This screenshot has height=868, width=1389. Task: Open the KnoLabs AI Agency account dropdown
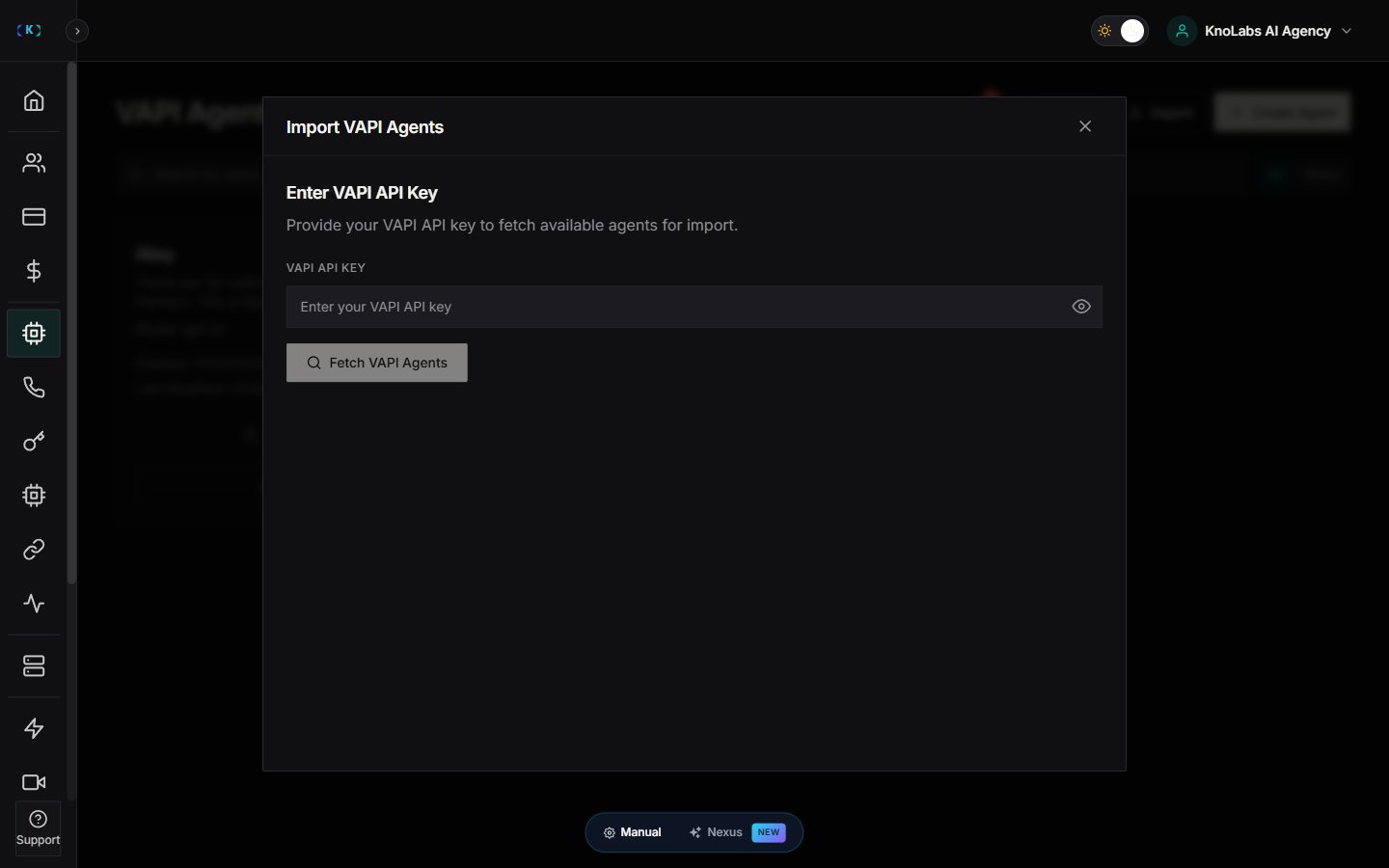coord(1262,31)
